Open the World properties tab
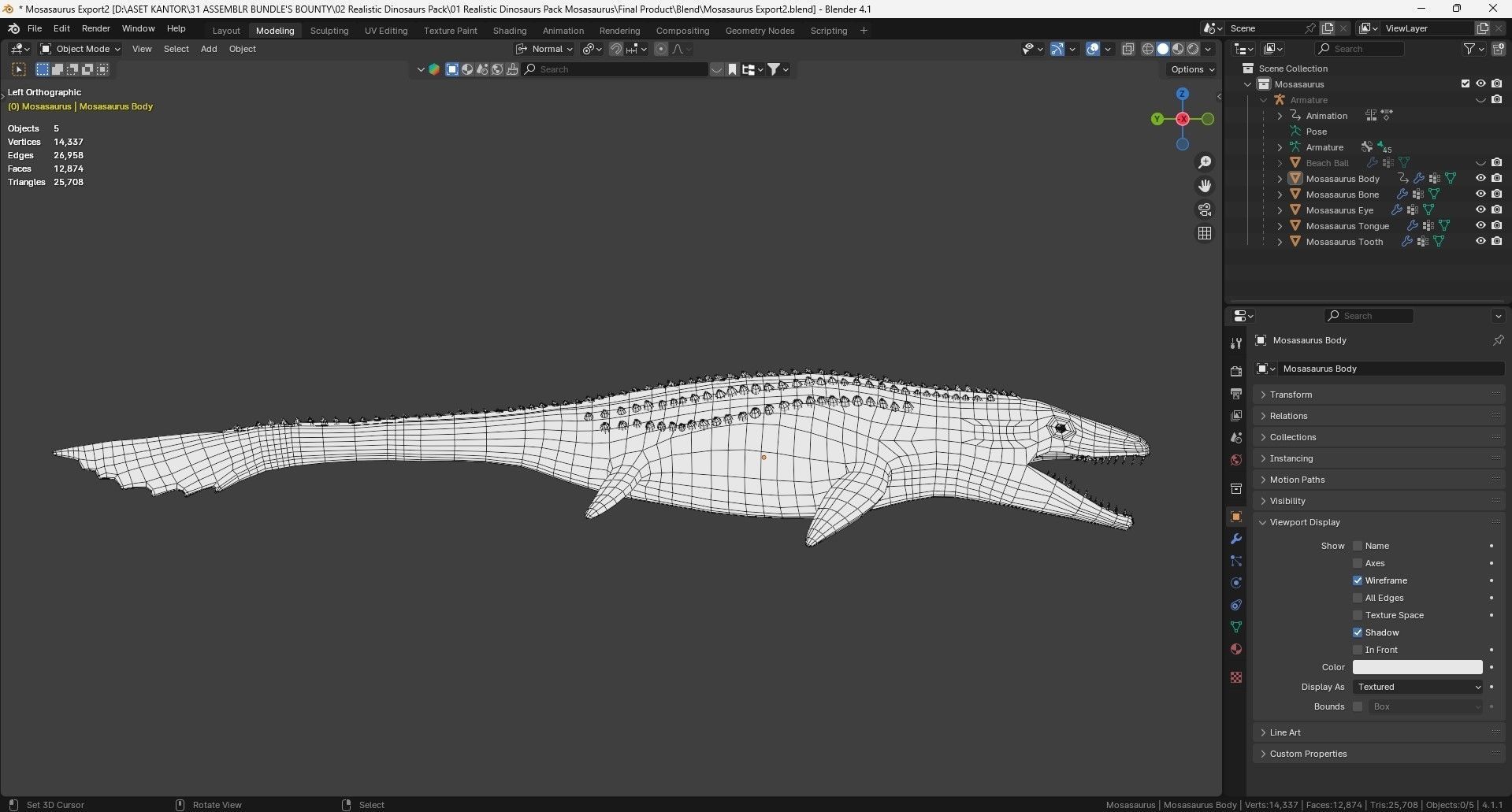The image size is (1512, 812). (1235, 460)
